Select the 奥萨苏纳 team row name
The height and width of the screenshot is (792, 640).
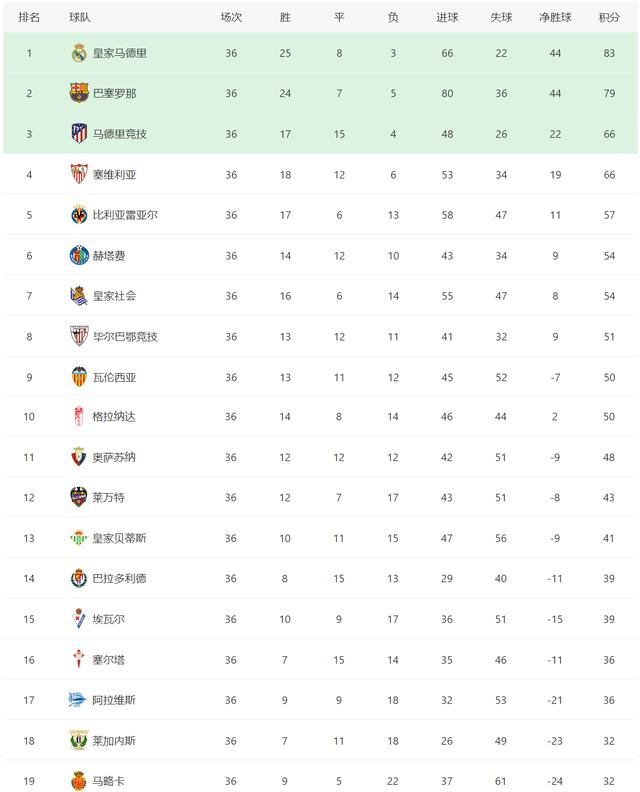click(x=114, y=458)
